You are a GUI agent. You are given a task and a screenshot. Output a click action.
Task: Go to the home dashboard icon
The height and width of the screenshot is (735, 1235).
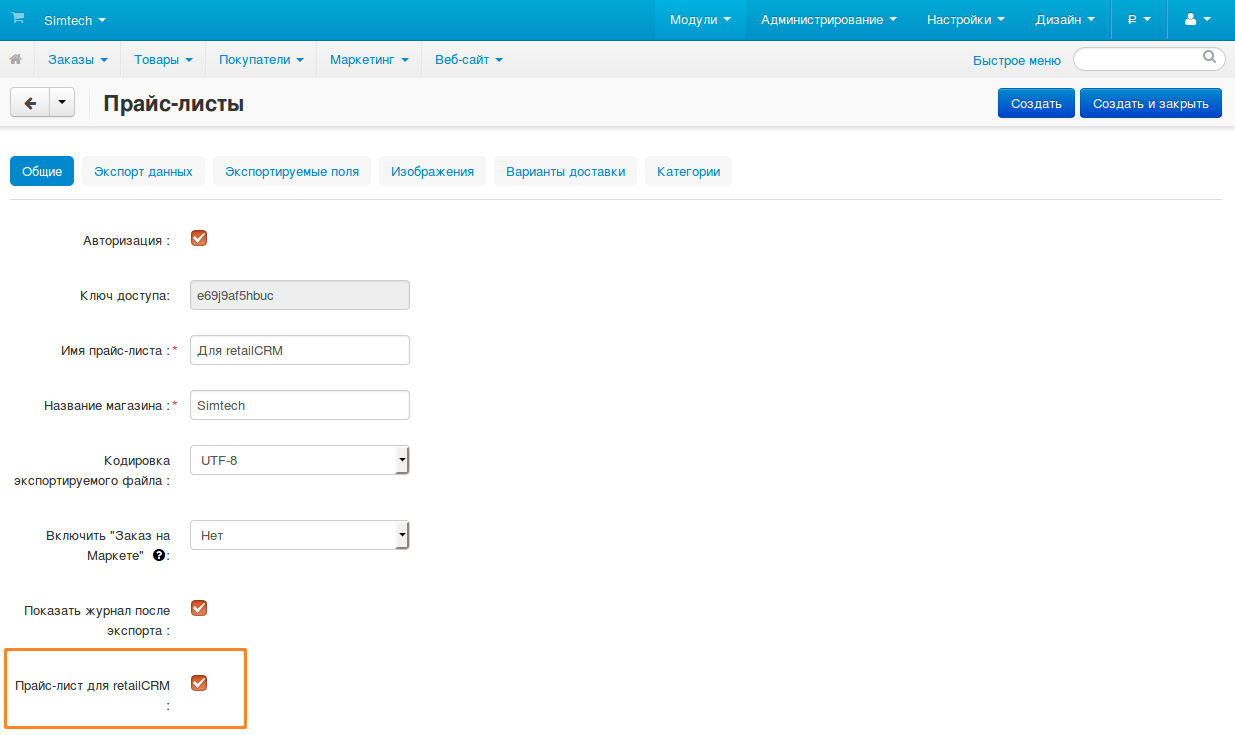[x=16, y=60]
